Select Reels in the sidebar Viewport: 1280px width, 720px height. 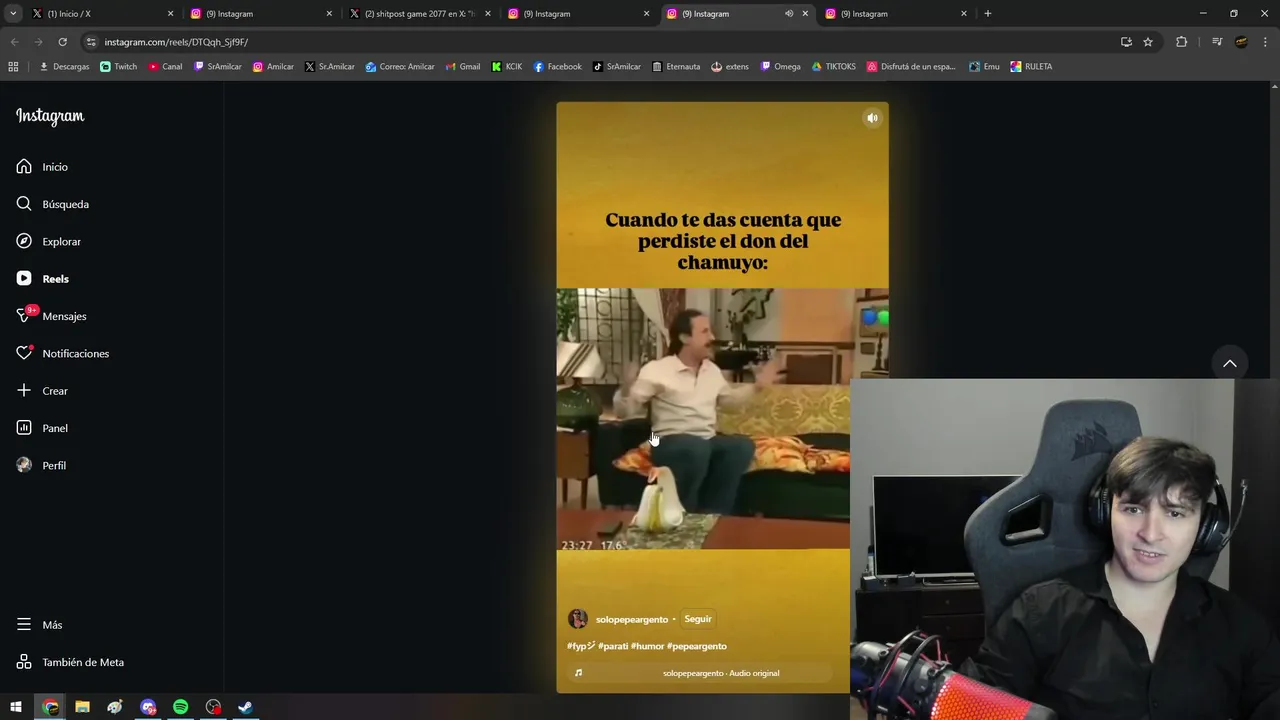tap(43, 279)
